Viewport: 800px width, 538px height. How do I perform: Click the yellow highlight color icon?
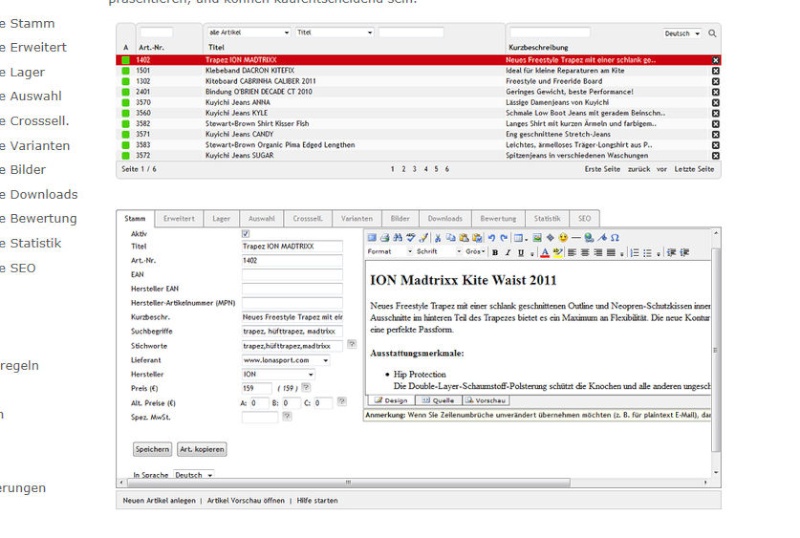coord(558,252)
